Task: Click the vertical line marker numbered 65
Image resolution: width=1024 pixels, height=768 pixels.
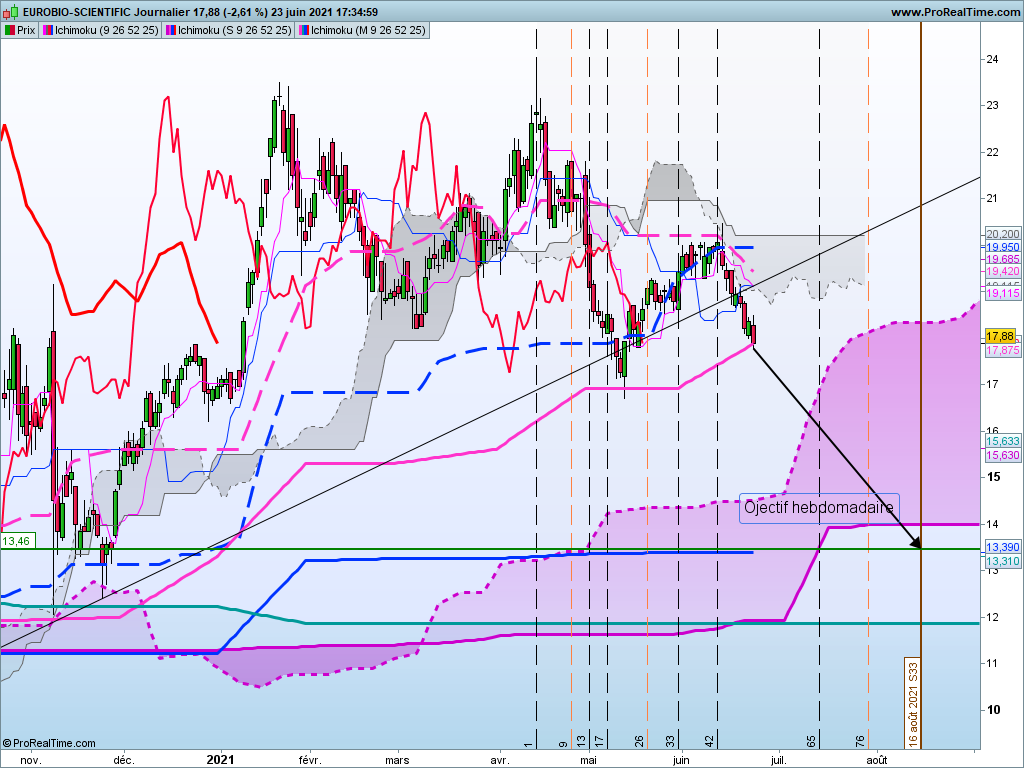Action: (x=811, y=742)
